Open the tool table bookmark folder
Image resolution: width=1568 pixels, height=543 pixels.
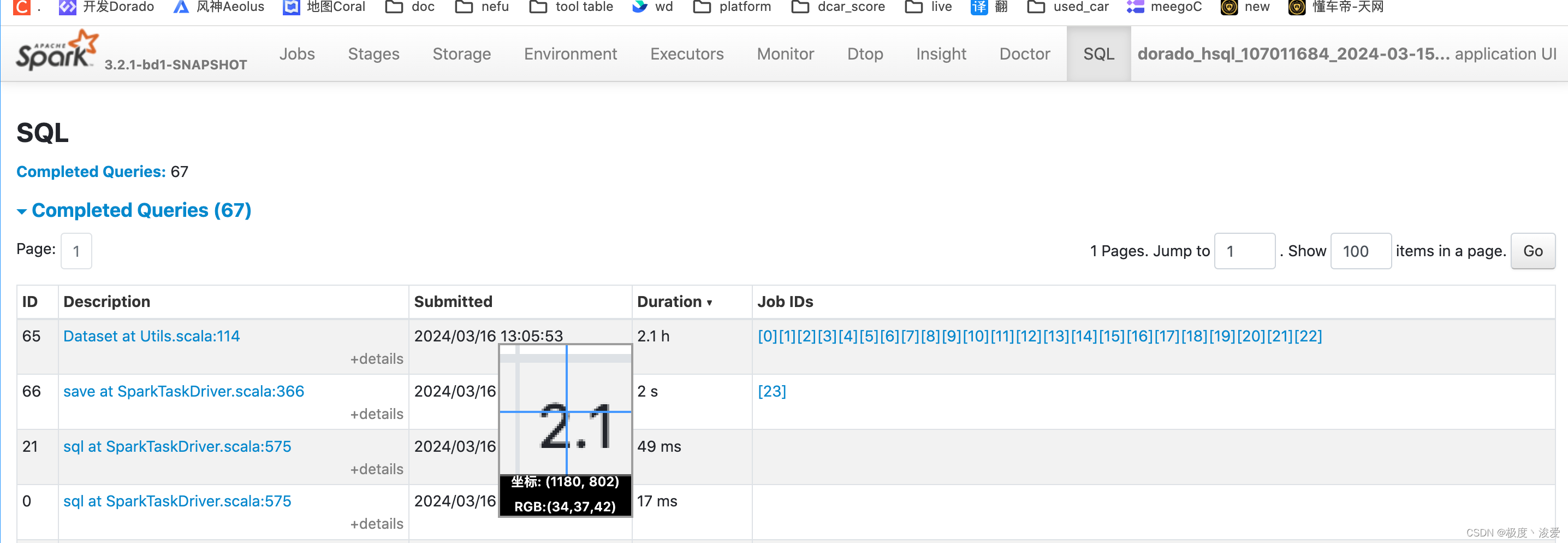point(571,7)
